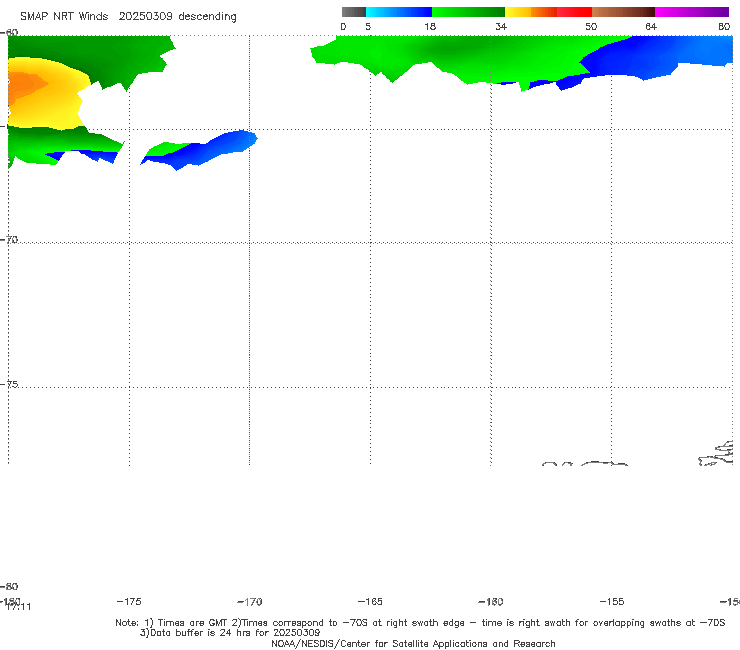Click the 'SMAP NRT Winds 20250309 descending' title
The width and height of the screenshot is (740, 650).
pos(128,17)
